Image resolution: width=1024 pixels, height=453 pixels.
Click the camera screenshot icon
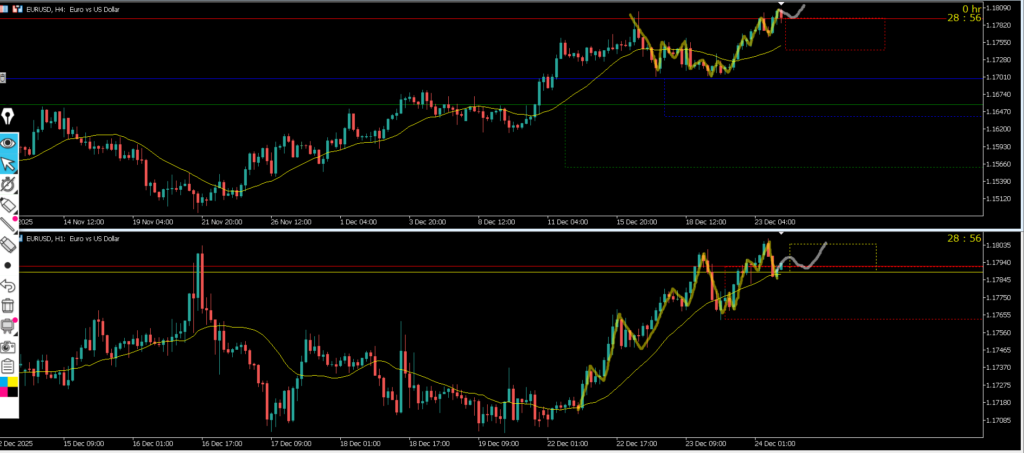click(x=8, y=346)
